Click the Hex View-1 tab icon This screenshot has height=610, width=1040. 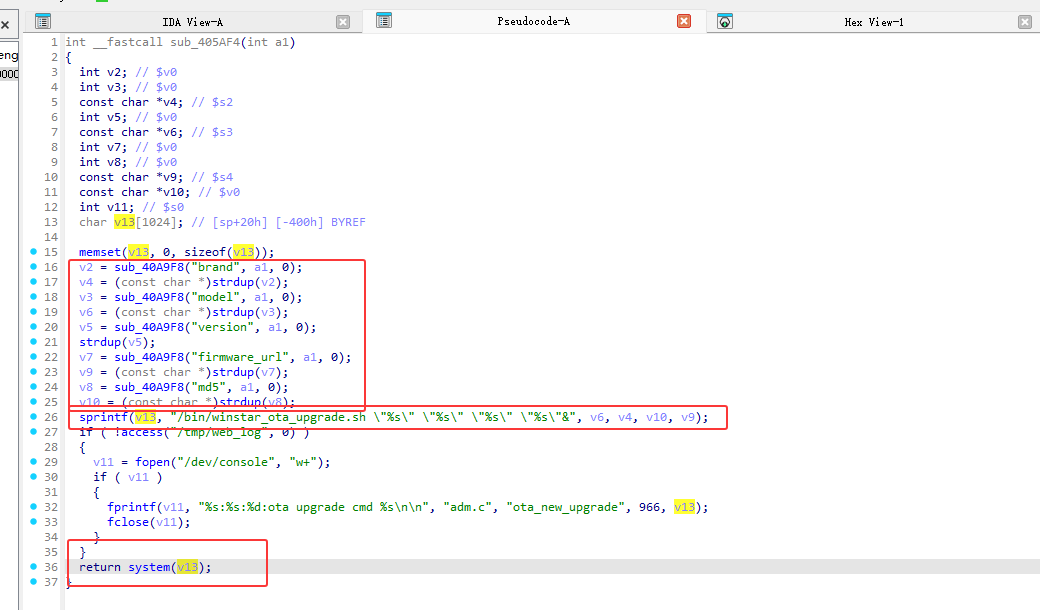pyautogui.click(x=725, y=21)
